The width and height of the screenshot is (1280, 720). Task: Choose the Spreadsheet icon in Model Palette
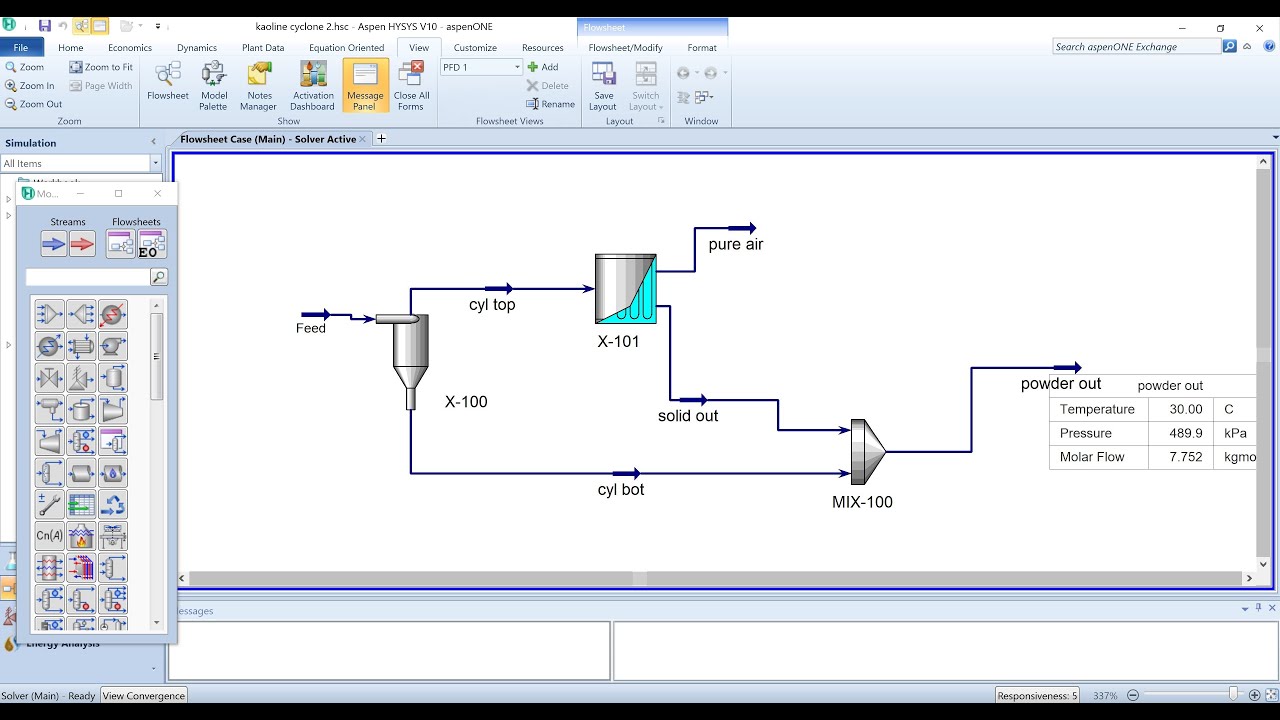81,505
